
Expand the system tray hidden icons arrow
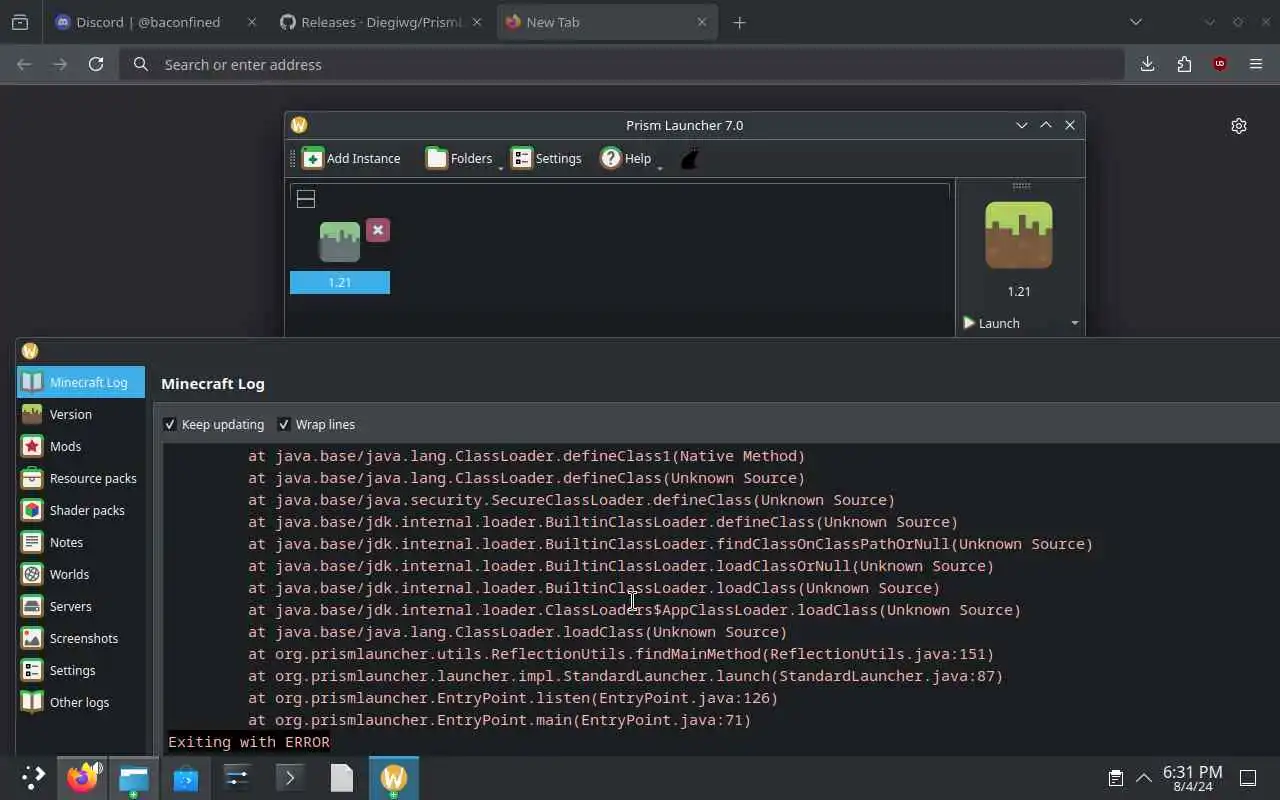coord(1143,777)
